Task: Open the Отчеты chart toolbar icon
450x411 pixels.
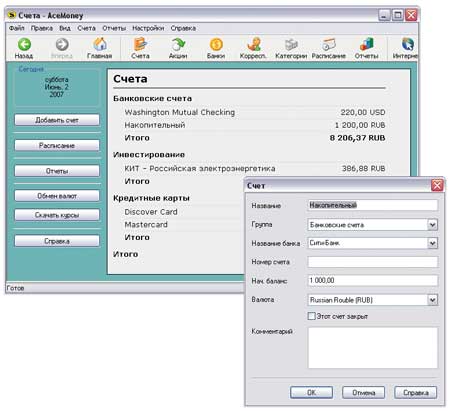Action: (367, 44)
